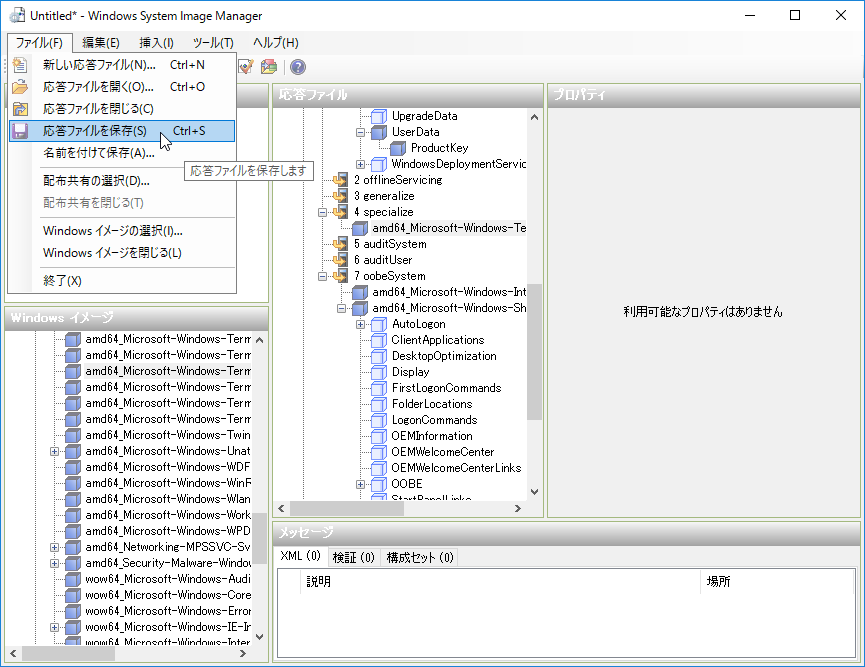Click the OEMWelcomeCenter cube icon
The image size is (865, 667).
[378, 452]
